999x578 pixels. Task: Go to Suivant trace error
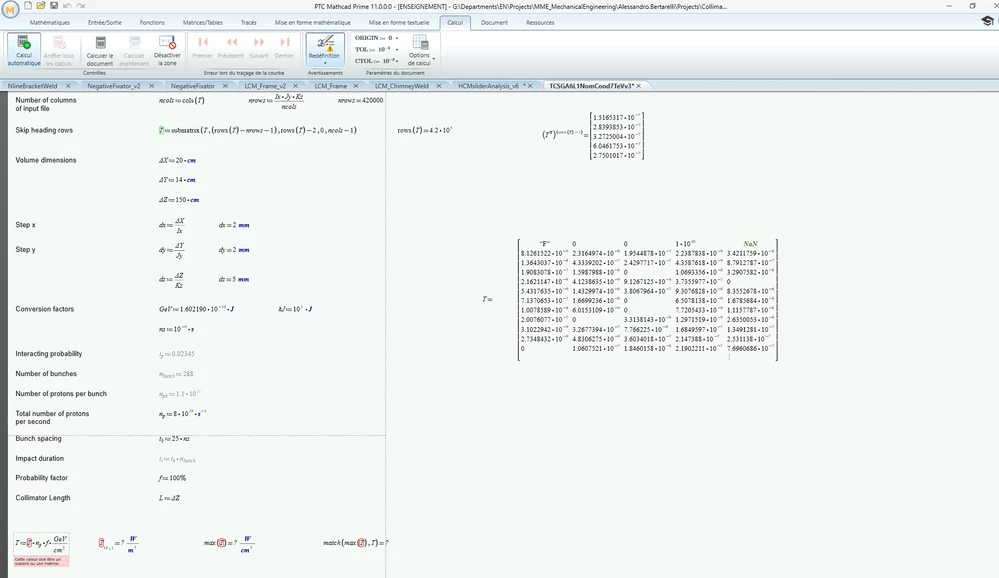[x=259, y=48]
